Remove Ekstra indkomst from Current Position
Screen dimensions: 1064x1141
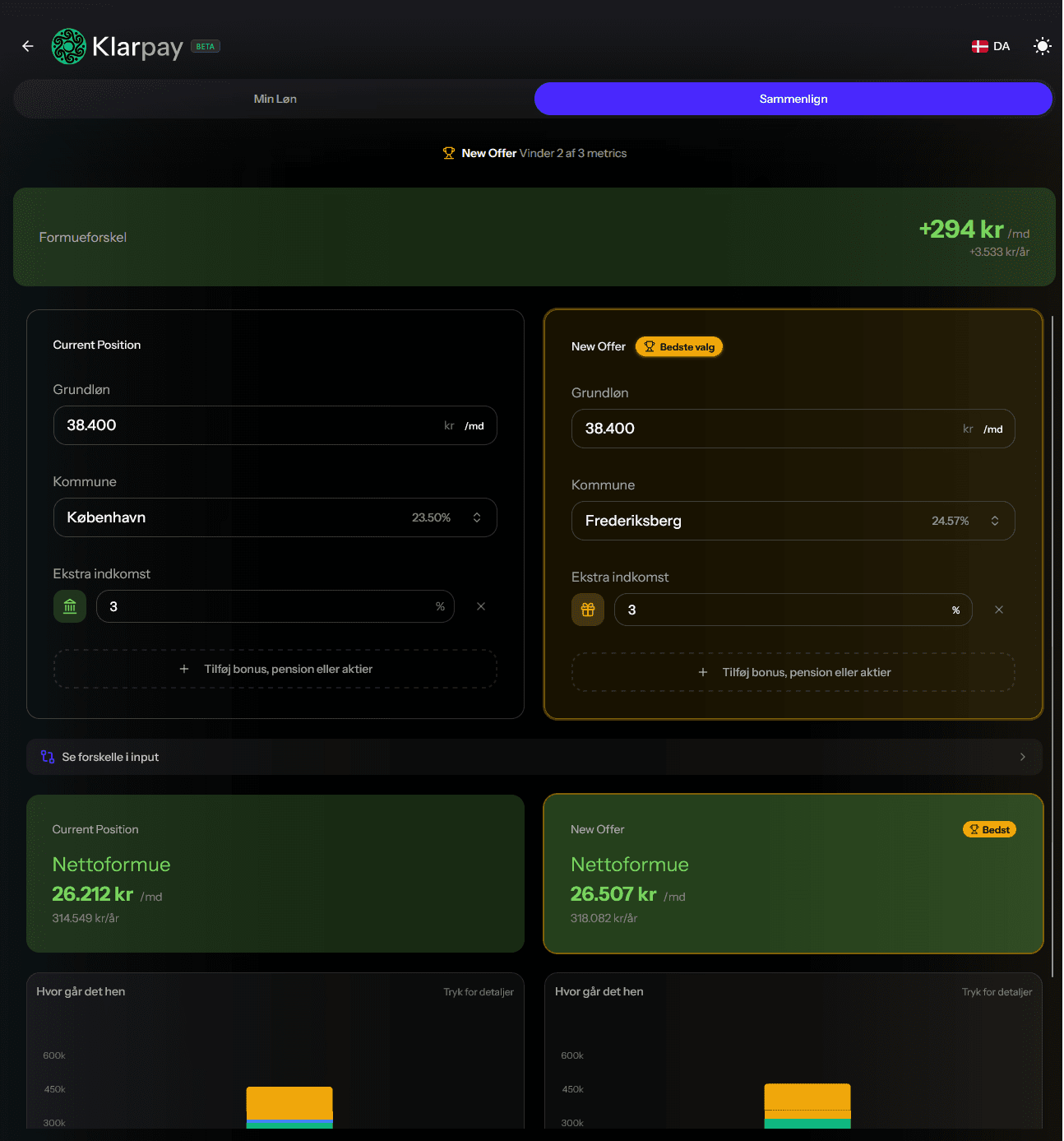(480, 606)
